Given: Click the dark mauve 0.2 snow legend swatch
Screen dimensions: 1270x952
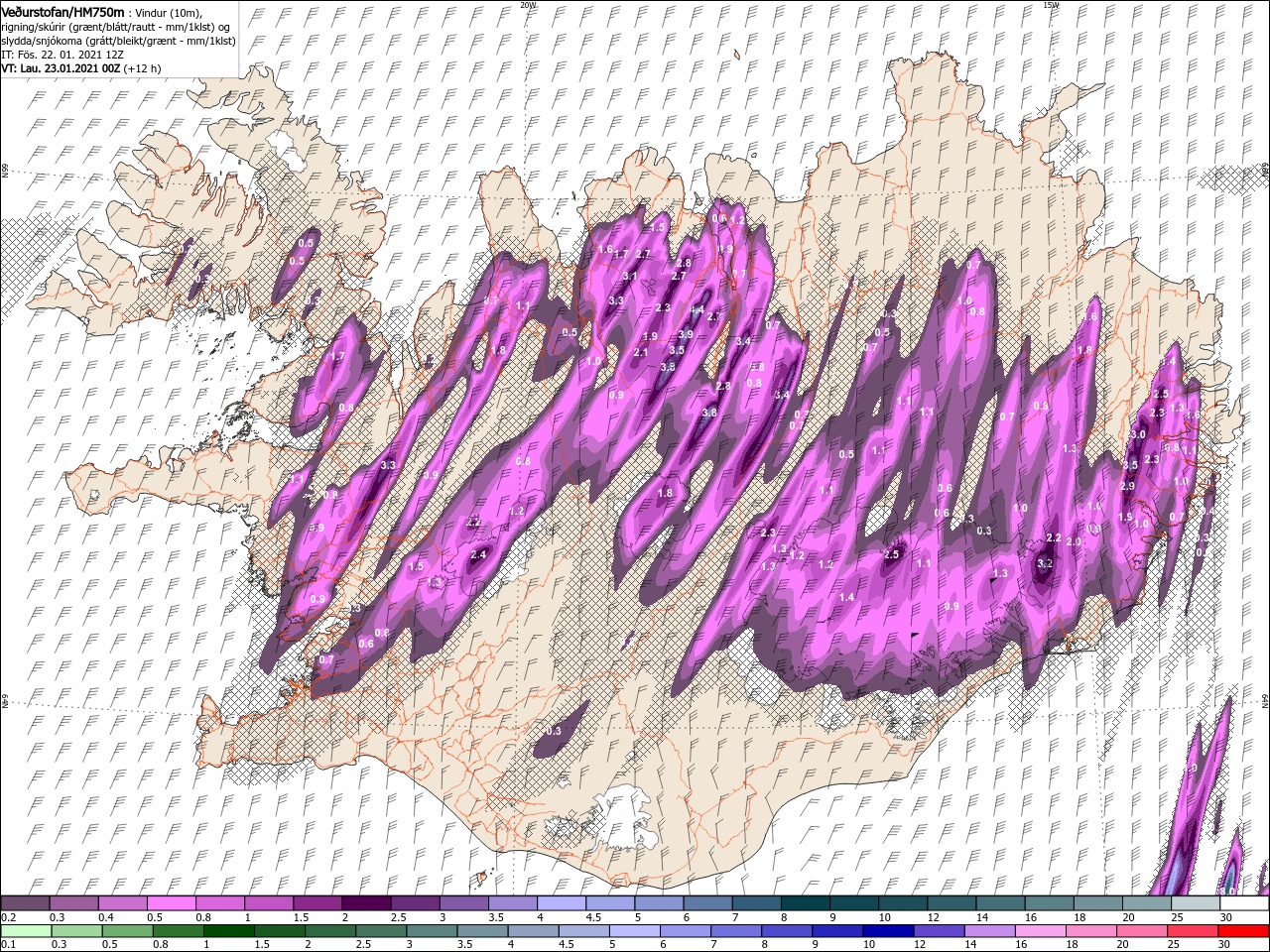Looking at the screenshot, I should click(x=25, y=903).
